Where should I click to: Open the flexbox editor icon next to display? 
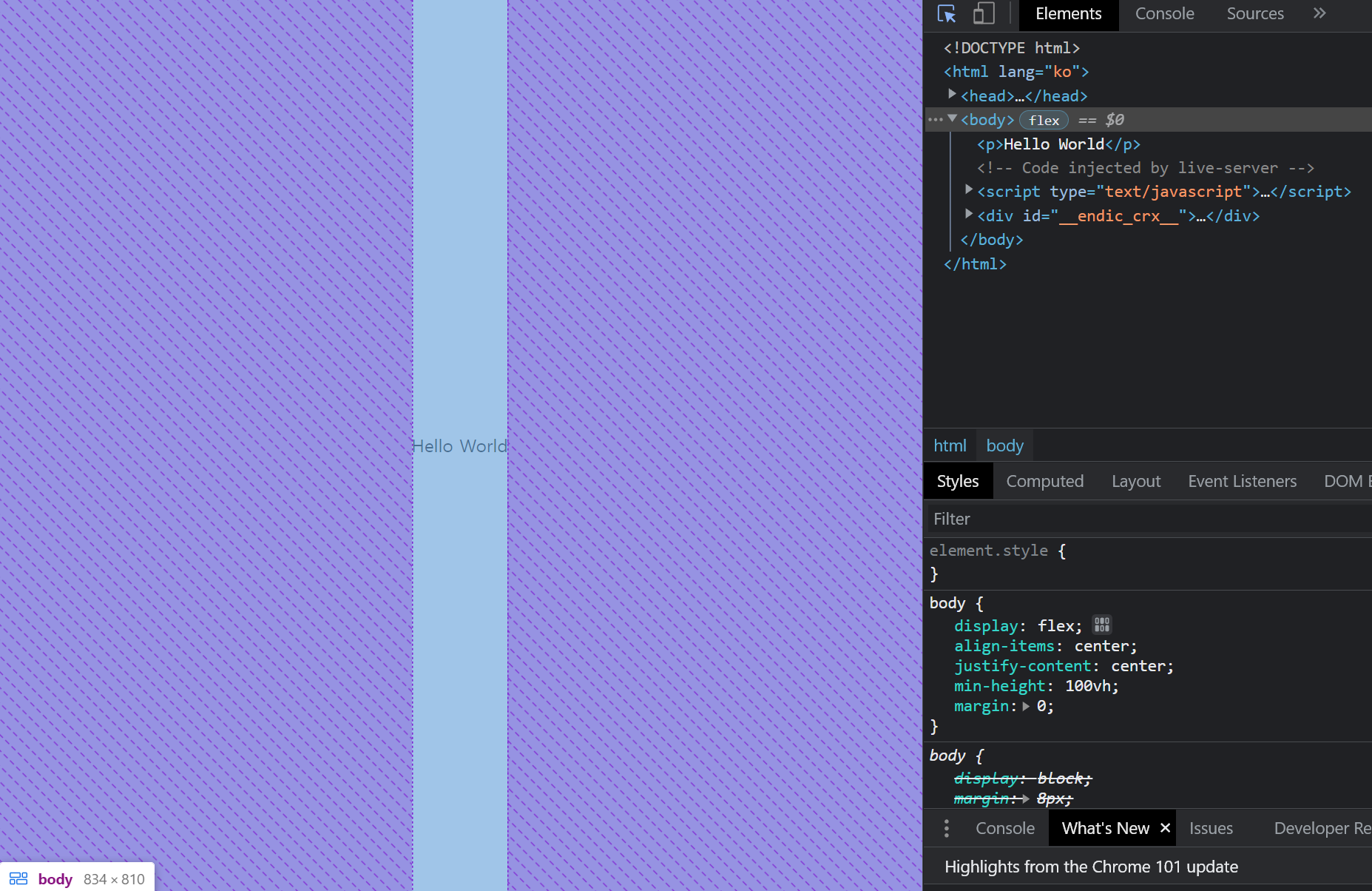pyautogui.click(x=1102, y=625)
